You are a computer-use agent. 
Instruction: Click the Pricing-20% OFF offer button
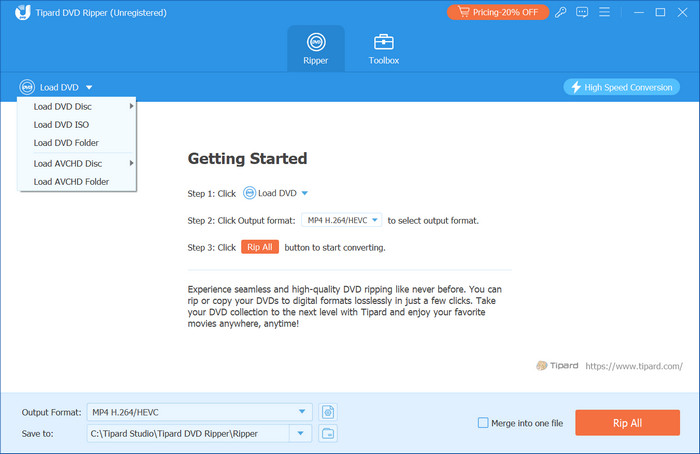[498, 12]
